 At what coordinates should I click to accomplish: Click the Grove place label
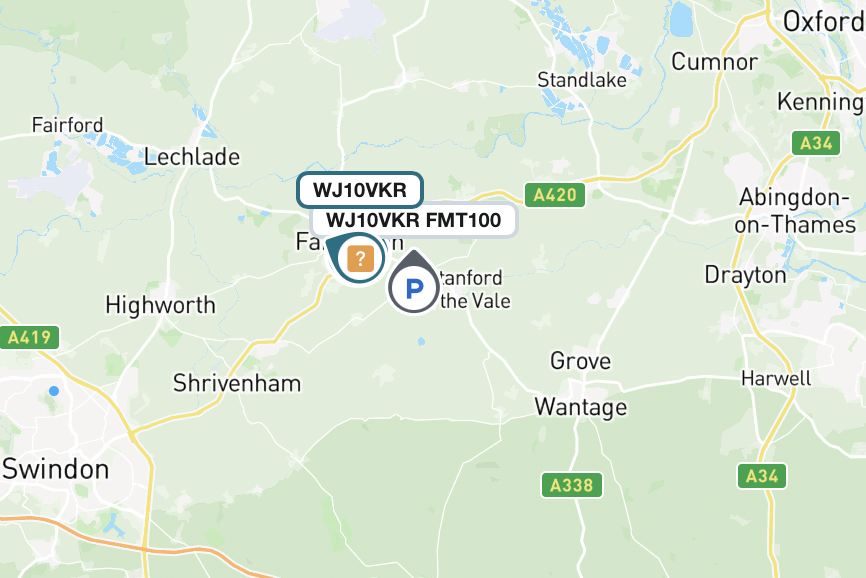tap(580, 362)
